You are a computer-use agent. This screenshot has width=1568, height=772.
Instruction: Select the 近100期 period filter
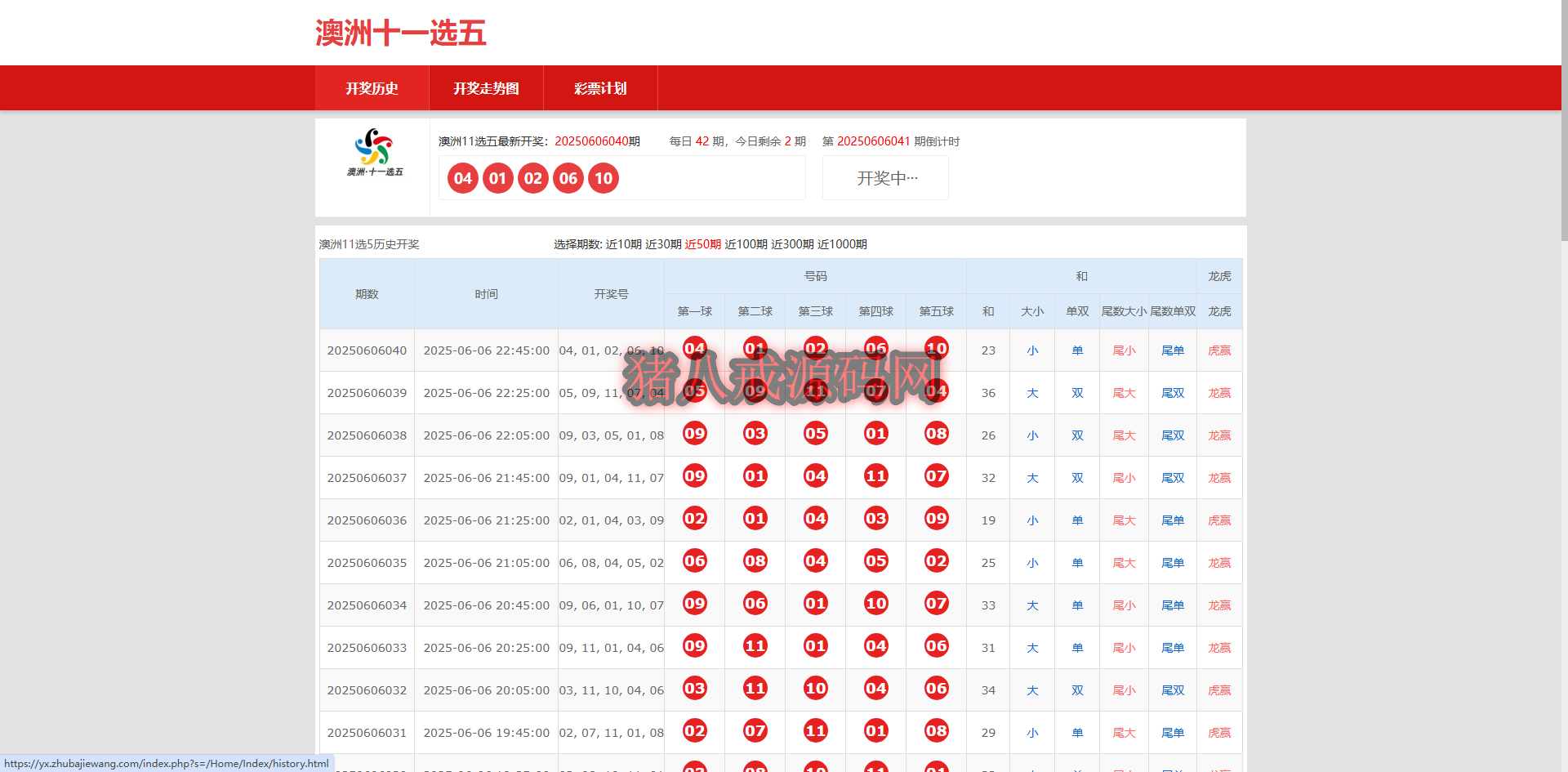pos(746,244)
